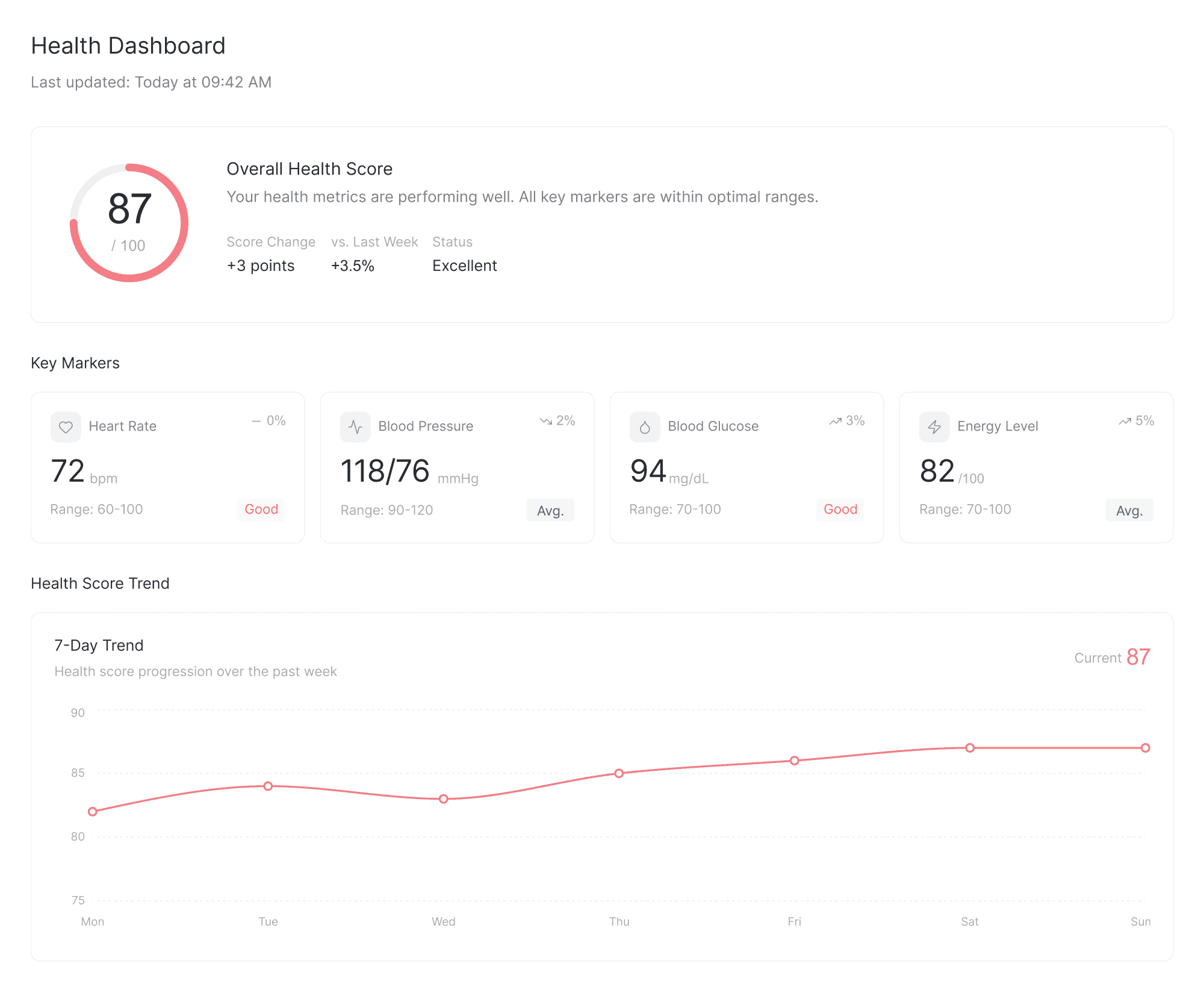
Task: Click the droplet icon on Blood Glucose card
Action: (645, 427)
